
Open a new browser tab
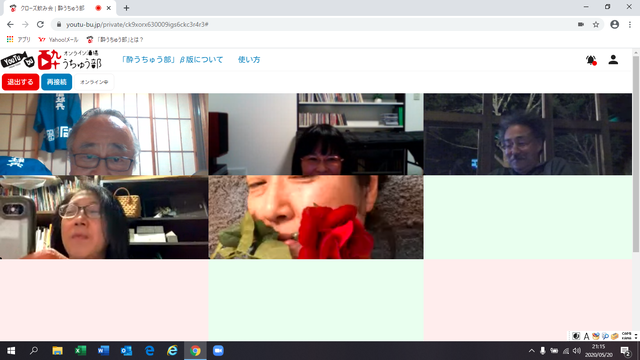pos(126,8)
